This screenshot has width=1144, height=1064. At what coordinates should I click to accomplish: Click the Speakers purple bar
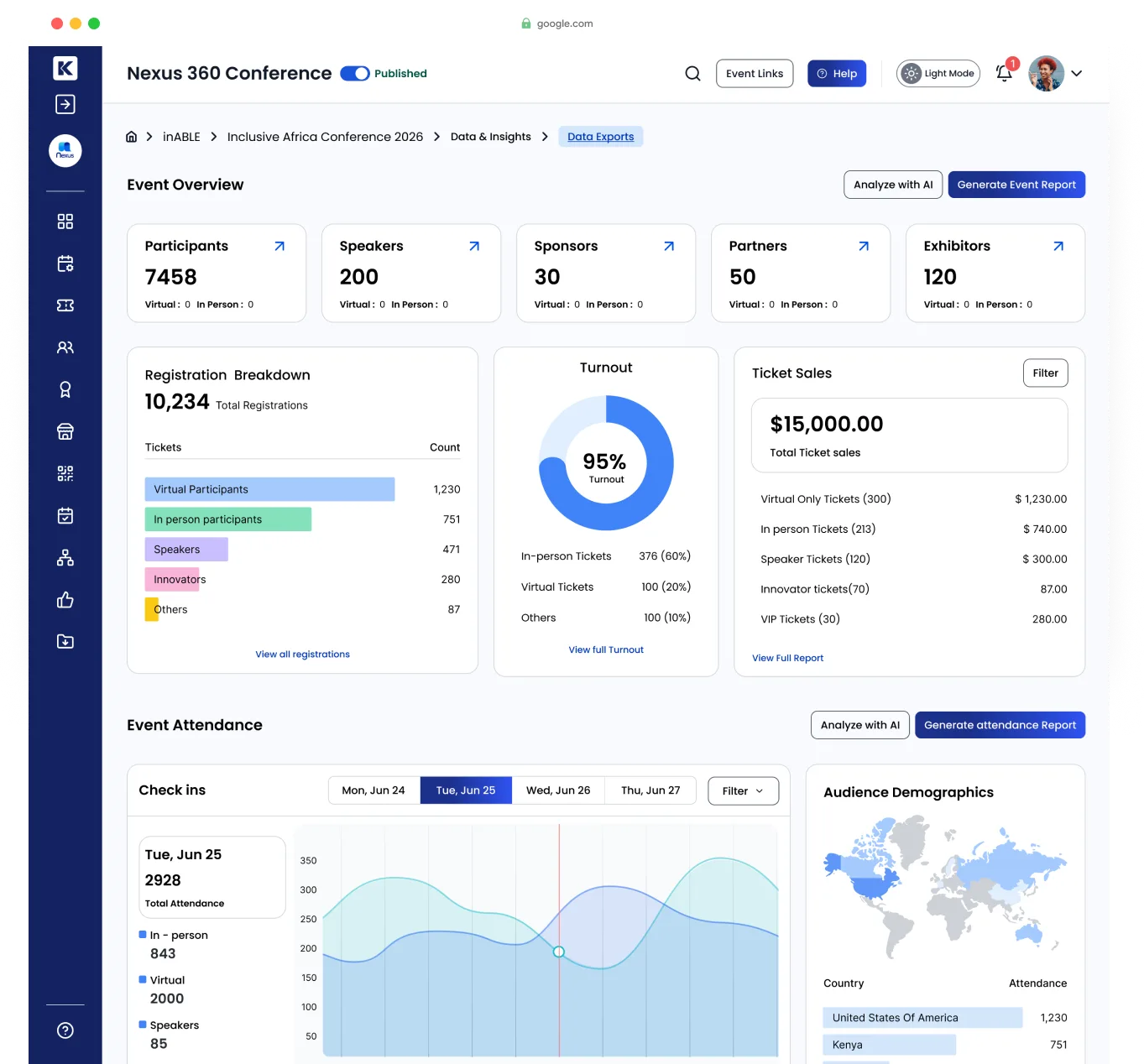(x=186, y=550)
